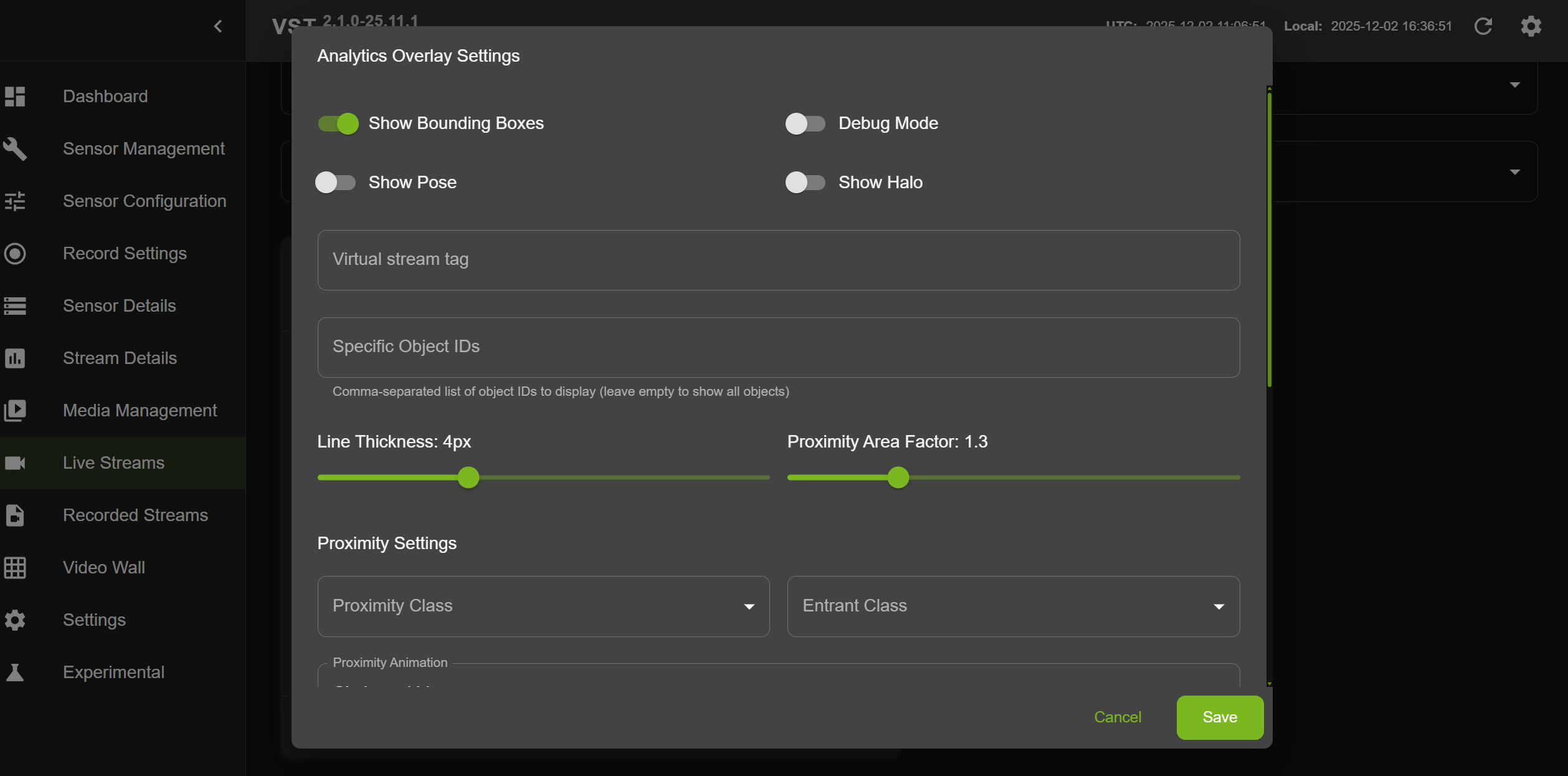Adjust the Line Thickness slider
This screenshot has height=776, width=1568.
pyautogui.click(x=468, y=477)
